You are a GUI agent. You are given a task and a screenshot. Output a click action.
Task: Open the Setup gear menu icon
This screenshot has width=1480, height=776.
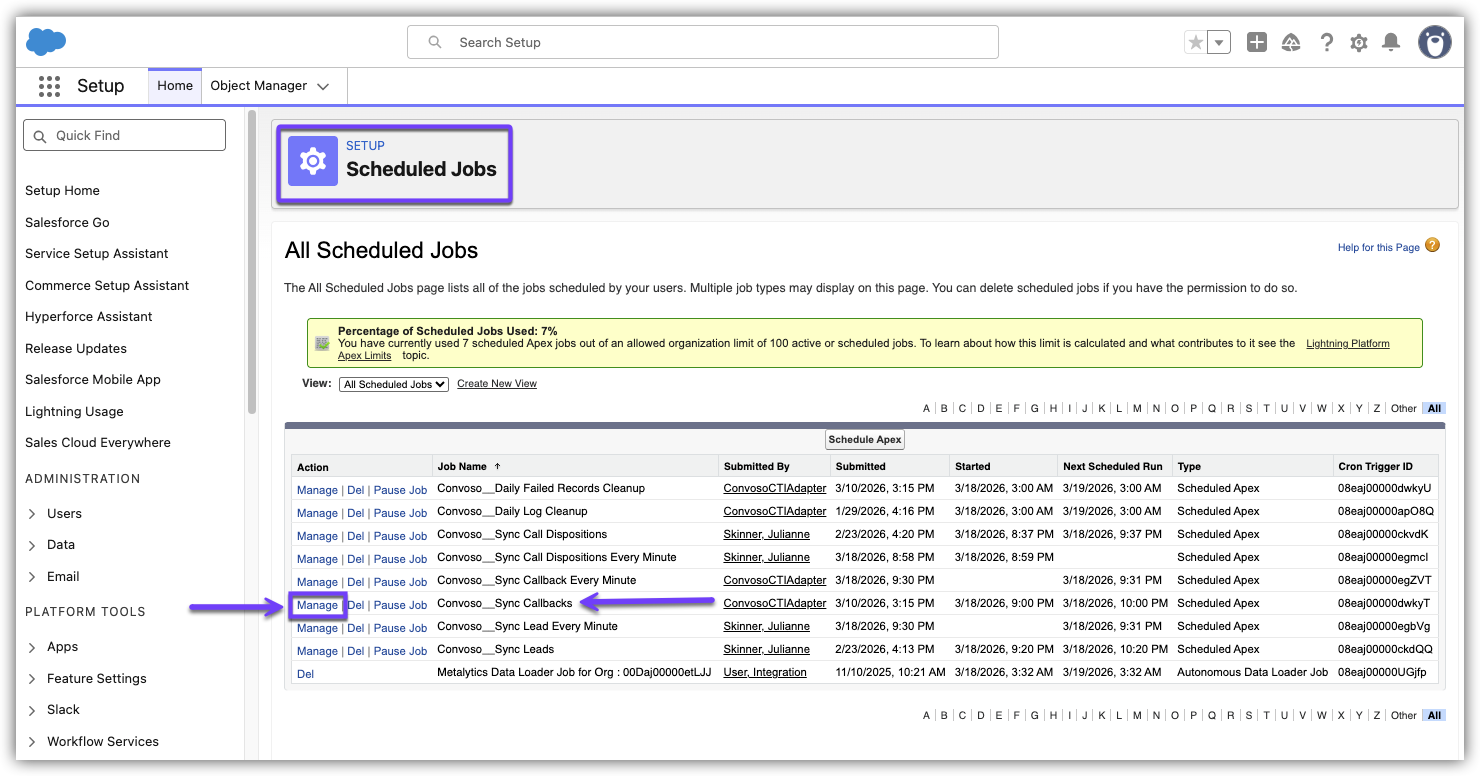(x=1358, y=42)
